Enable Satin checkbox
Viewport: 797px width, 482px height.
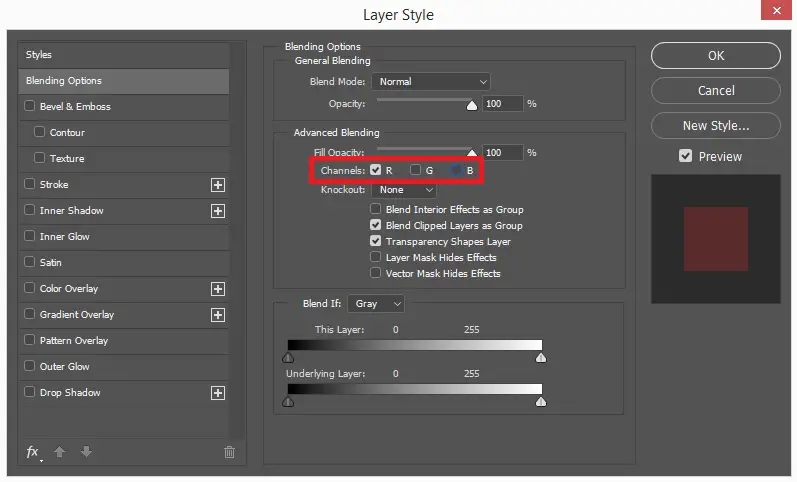[29, 262]
